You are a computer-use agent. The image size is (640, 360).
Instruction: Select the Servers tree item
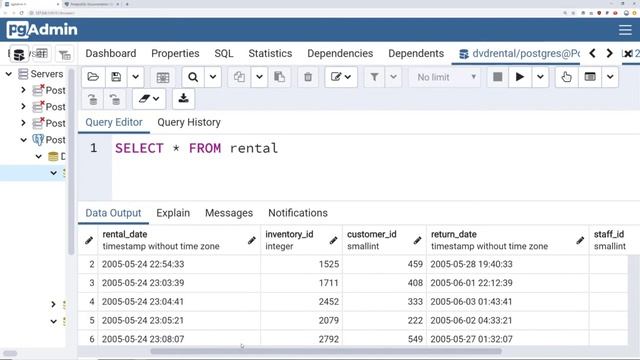[x=47, y=74]
